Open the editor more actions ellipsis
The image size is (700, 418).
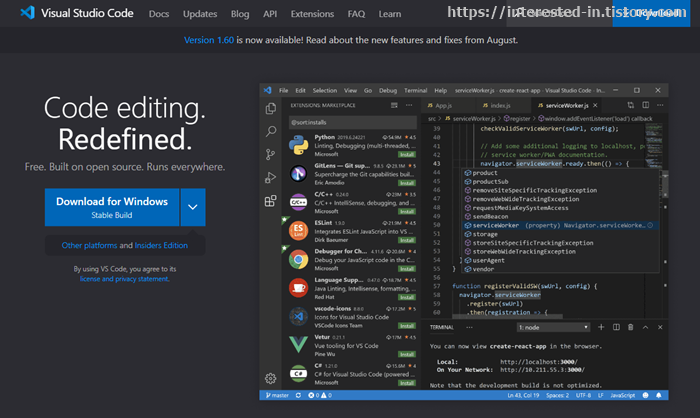point(660,105)
